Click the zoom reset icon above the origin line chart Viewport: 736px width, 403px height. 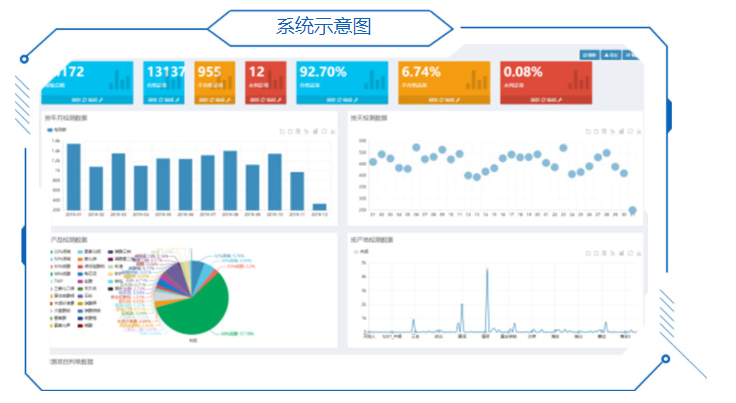point(596,253)
